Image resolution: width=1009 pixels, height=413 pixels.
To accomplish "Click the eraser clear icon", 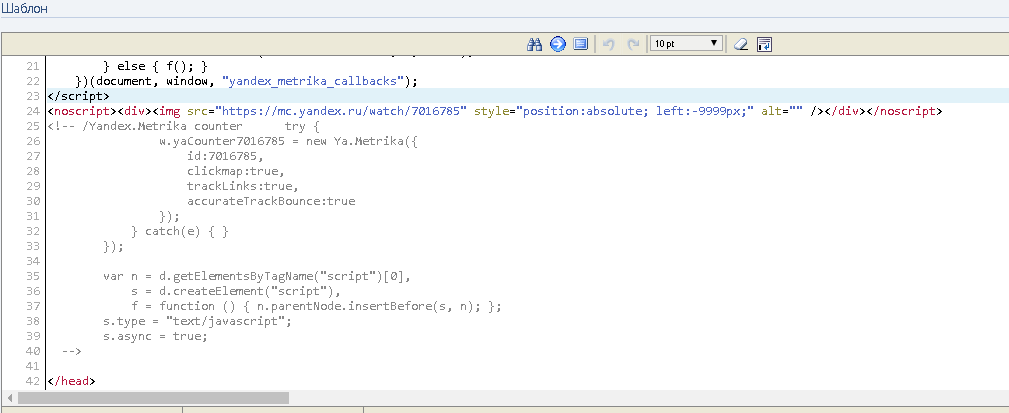I will click(741, 44).
